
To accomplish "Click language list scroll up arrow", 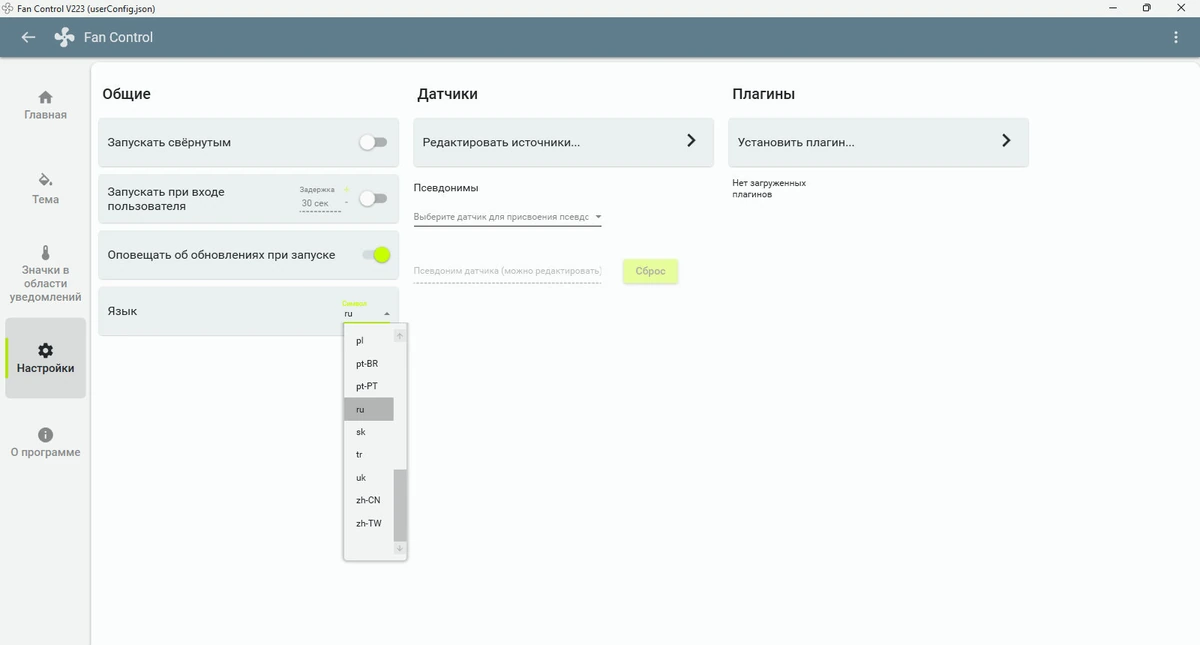I will (x=400, y=336).
